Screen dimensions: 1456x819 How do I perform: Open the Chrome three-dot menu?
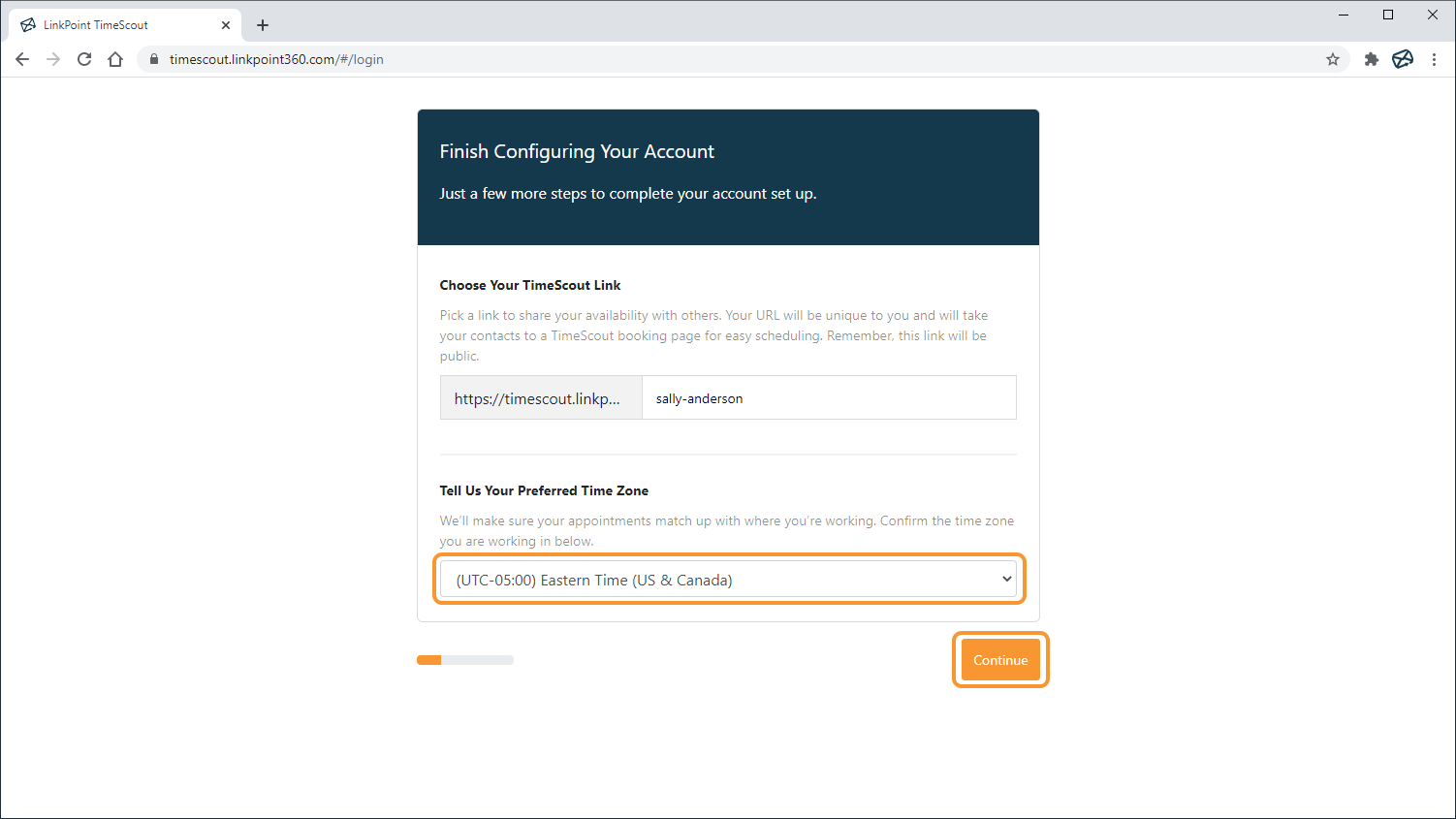pyautogui.click(x=1434, y=59)
